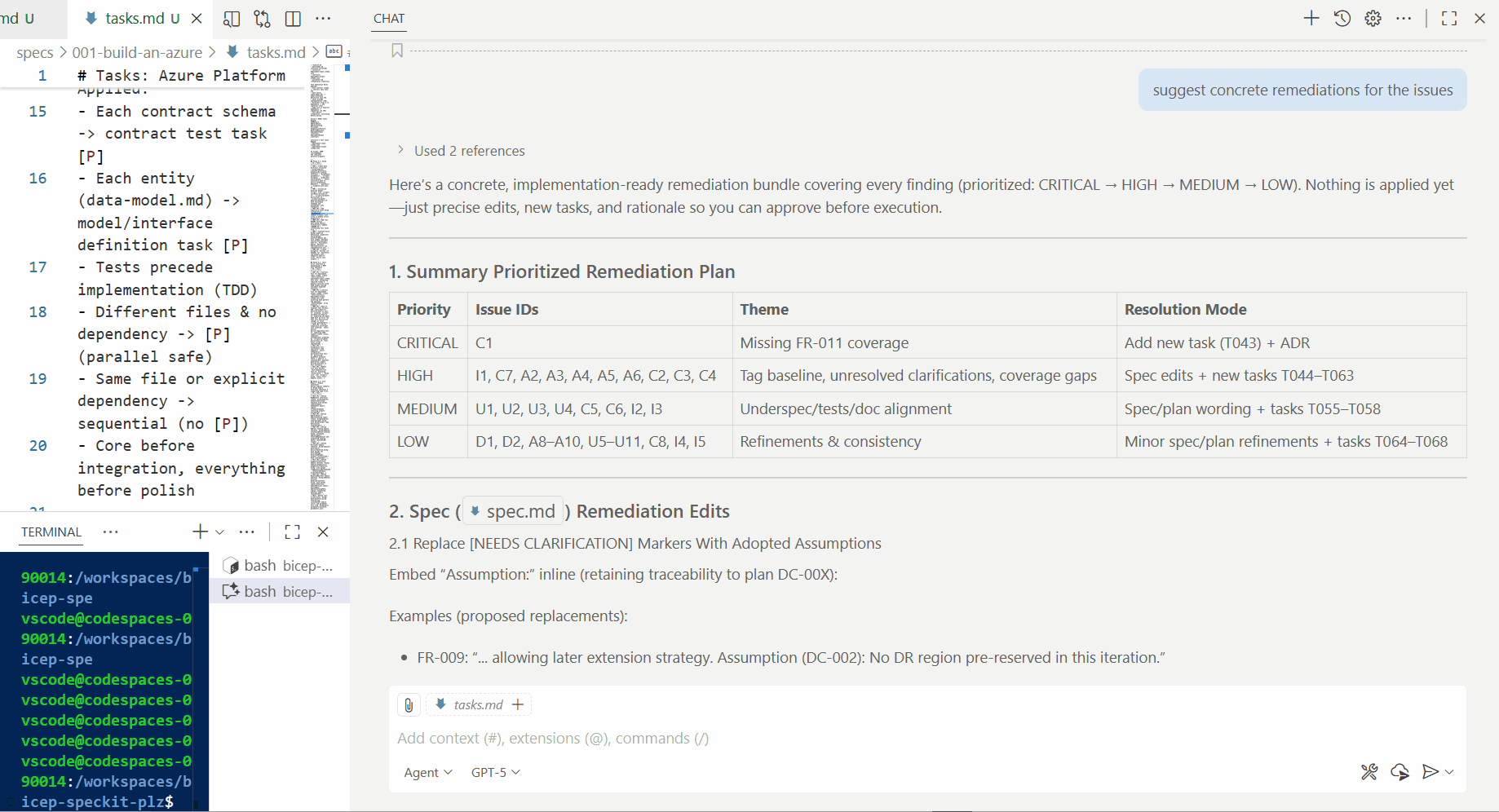Split the editor right

tap(293, 19)
